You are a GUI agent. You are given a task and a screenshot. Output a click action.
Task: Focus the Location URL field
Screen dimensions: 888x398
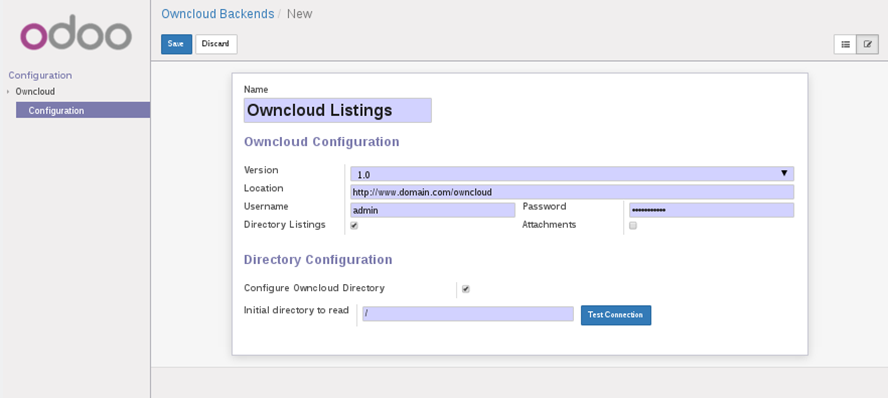point(572,192)
